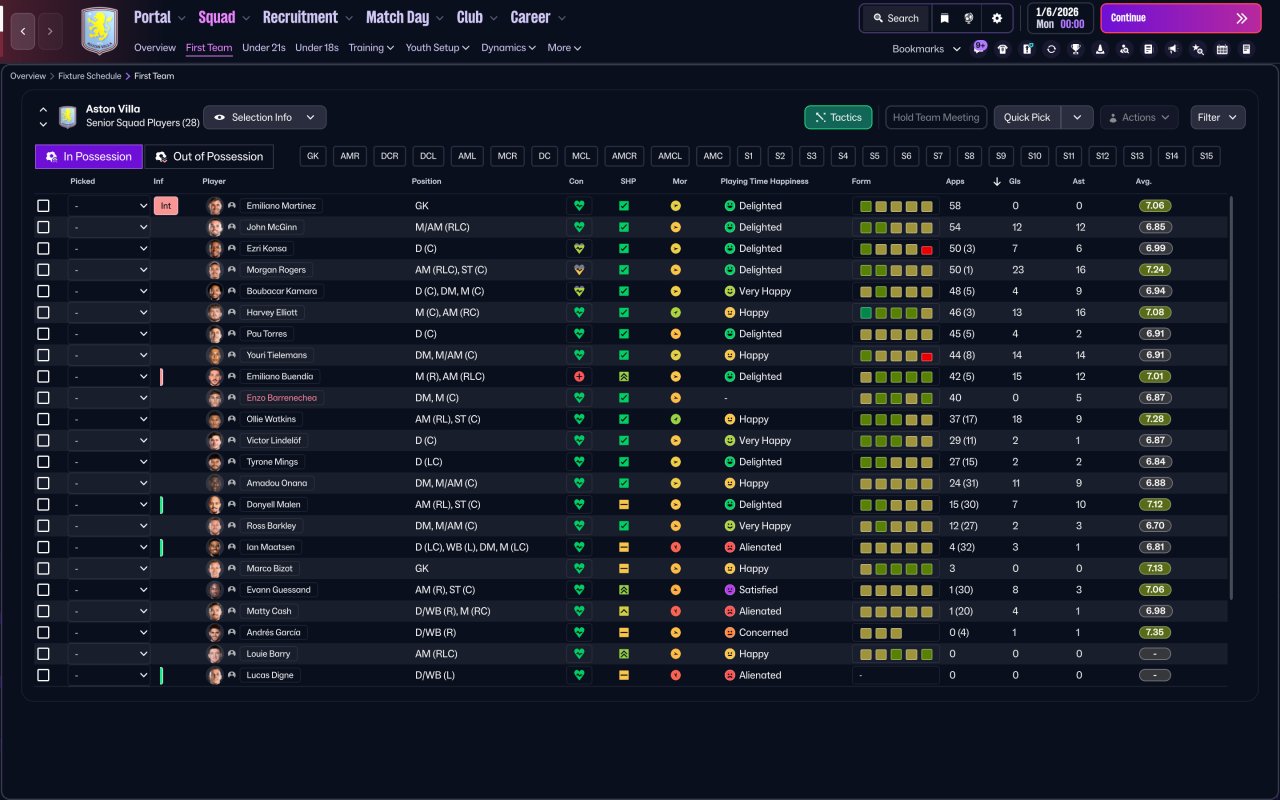Select the Out of Possession tab
The height and width of the screenshot is (800, 1280).
click(x=209, y=157)
